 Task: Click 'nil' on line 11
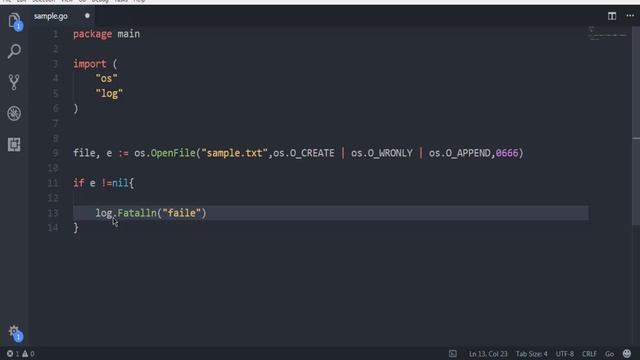(120, 183)
